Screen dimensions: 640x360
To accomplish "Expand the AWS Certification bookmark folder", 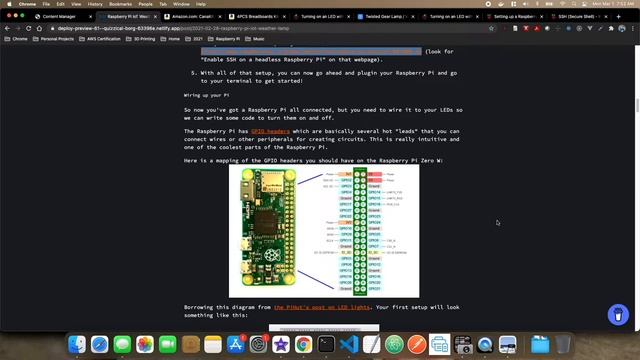I will [100, 39].
